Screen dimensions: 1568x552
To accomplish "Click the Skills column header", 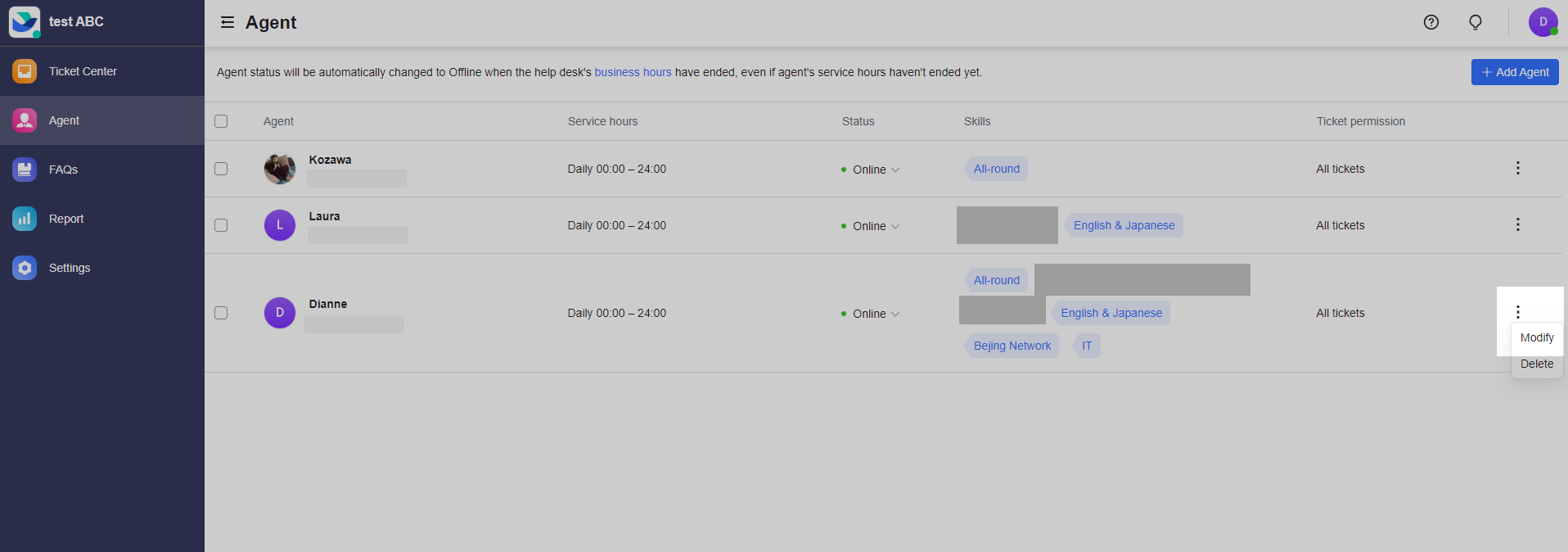I will pyautogui.click(x=977, y=121).
